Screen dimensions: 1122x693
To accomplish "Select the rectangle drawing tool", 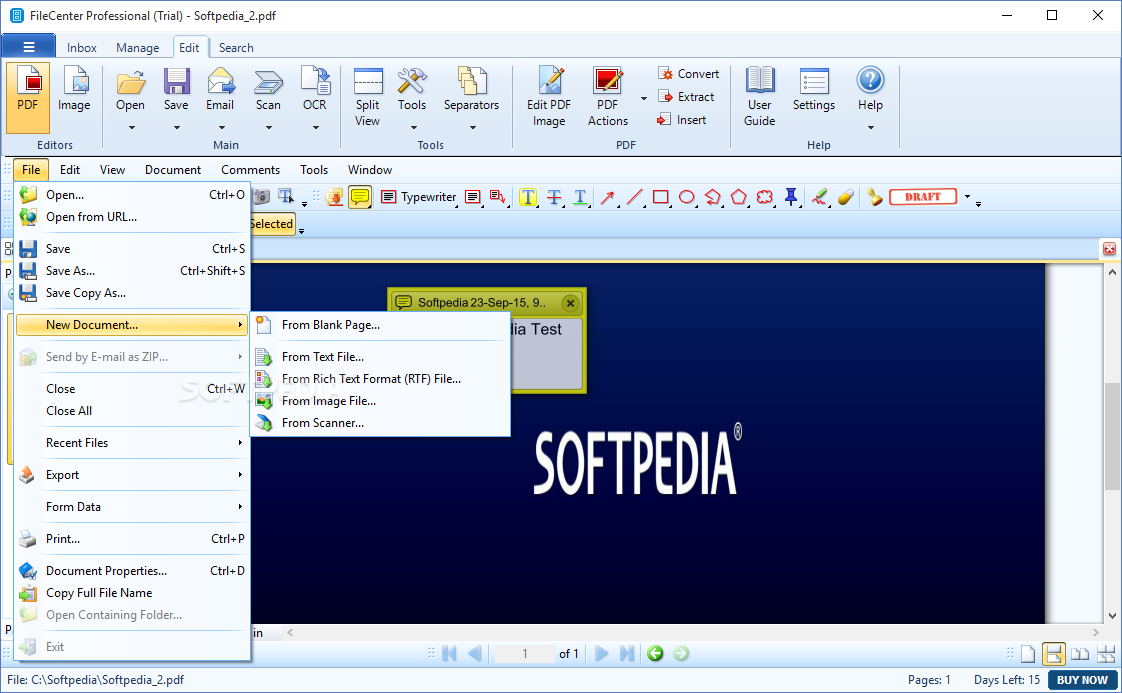I will click(x=660, y=197).
